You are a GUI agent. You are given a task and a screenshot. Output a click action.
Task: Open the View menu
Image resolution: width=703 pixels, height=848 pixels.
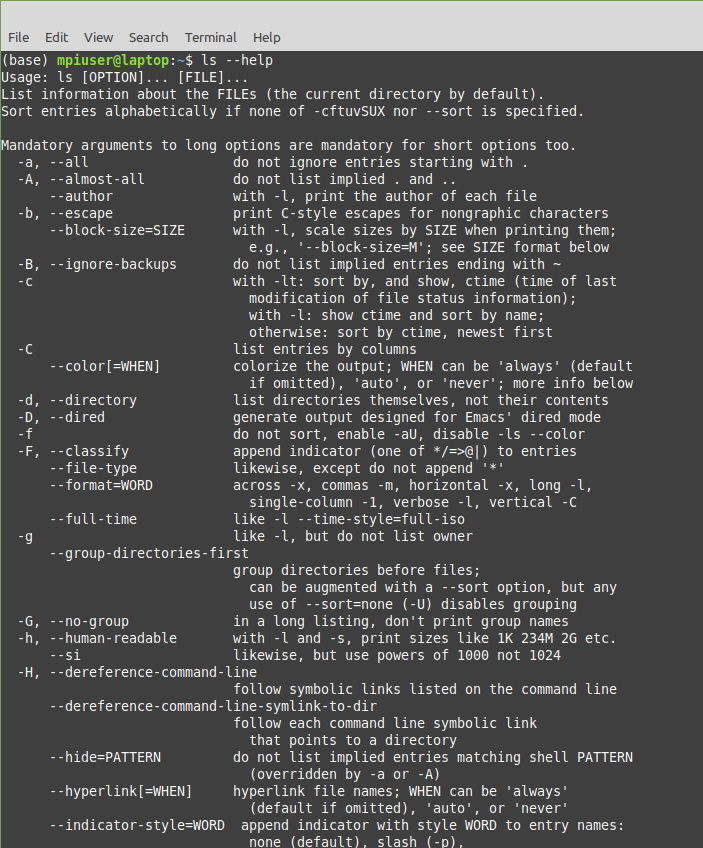coord(98,37)
